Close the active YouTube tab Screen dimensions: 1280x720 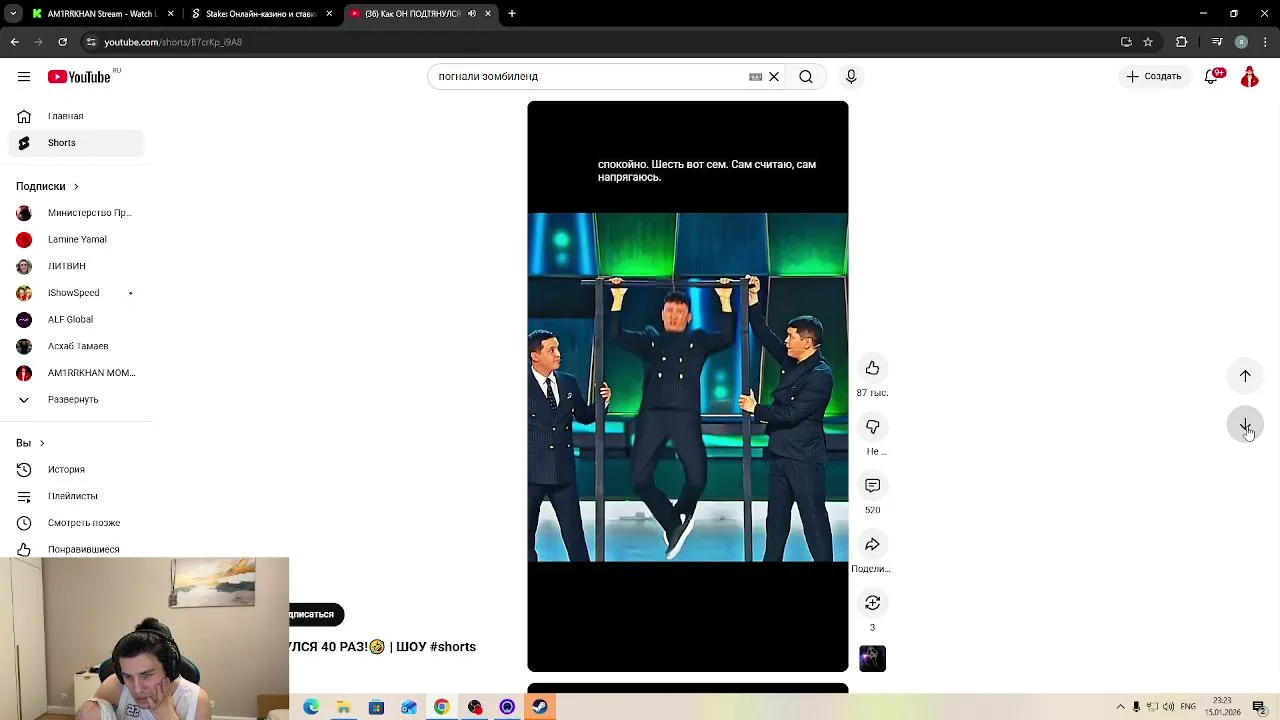pyautogui.click(x=488, y=14)
